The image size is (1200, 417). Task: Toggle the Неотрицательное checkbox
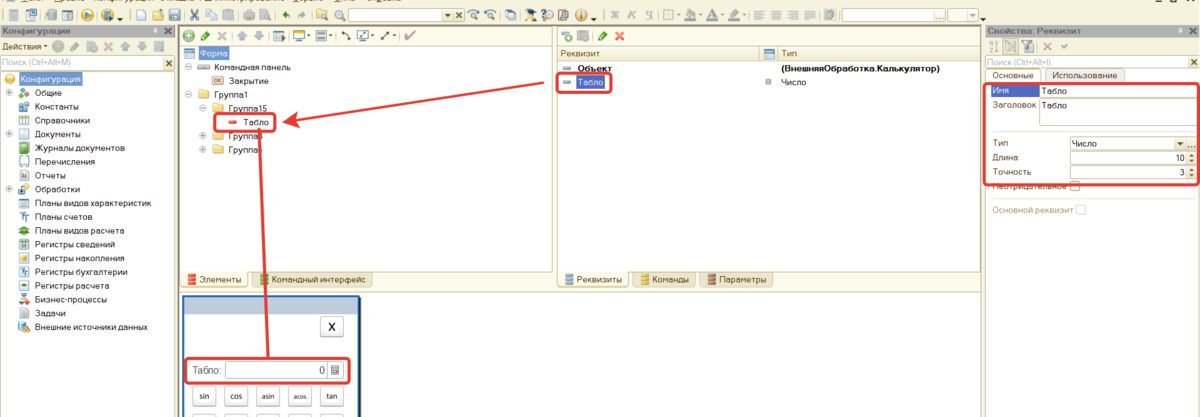click(x=1075, y=186)
